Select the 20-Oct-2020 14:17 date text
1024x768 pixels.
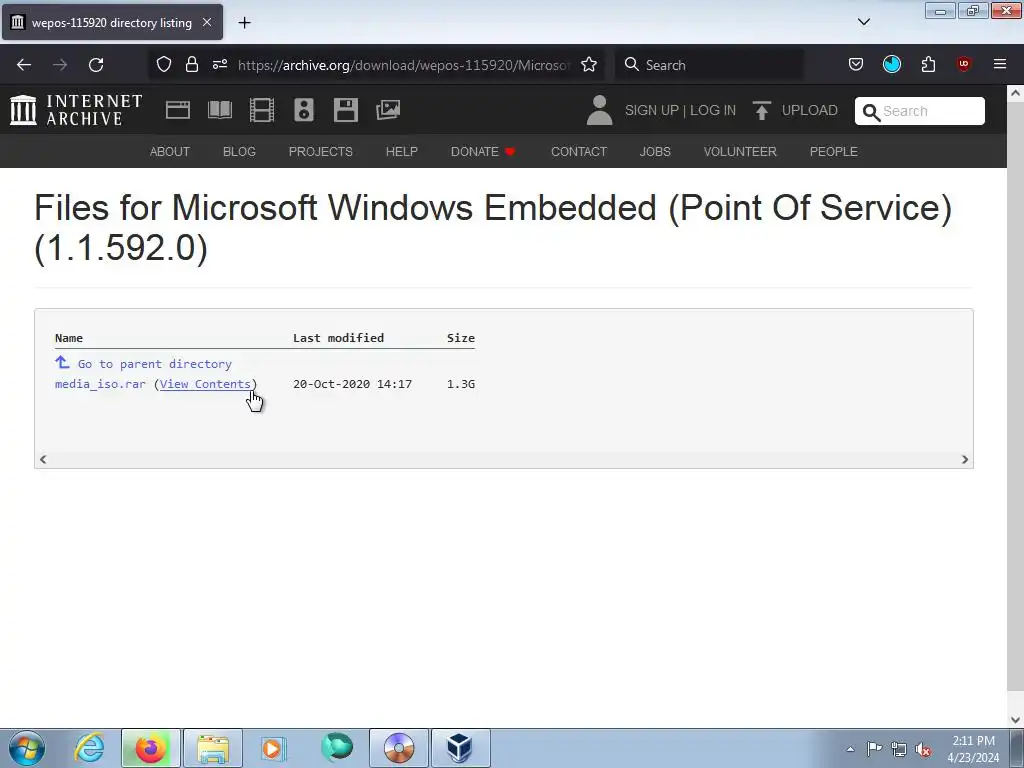click(x=353, y=384)
